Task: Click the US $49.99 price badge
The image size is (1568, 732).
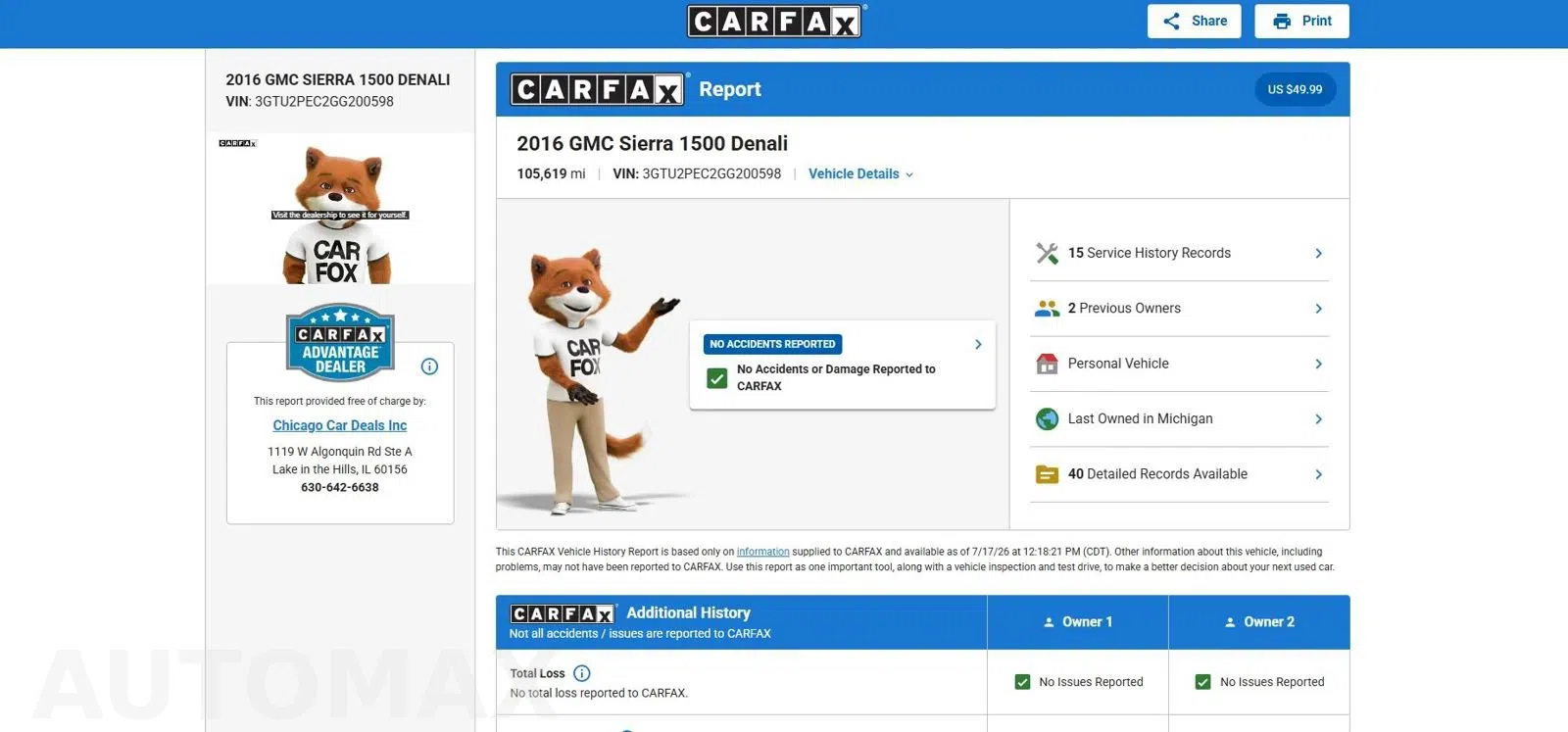Action: pyautogui.click(x=1295, y=89)
